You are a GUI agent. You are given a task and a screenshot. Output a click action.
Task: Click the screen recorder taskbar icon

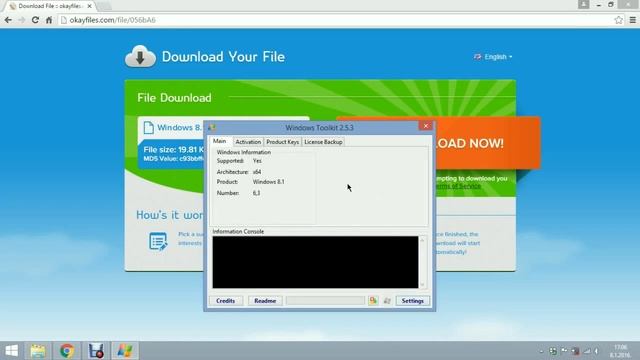[x=96, y=351]
